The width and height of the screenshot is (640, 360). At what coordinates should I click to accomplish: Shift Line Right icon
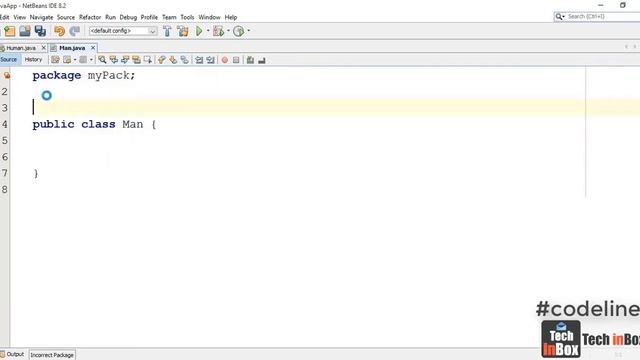(210, 60)
